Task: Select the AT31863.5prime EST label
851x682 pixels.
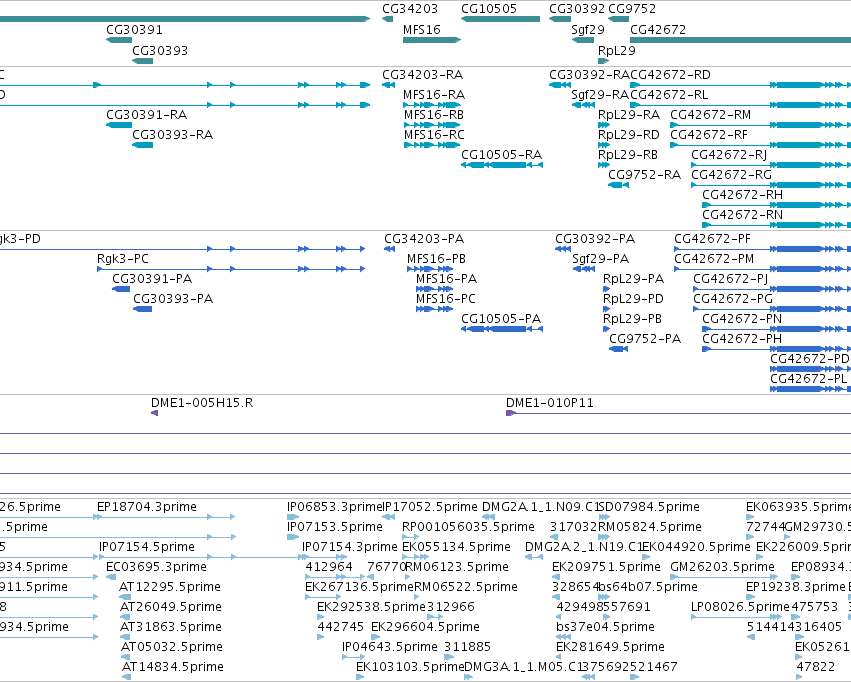Action: 171,627
